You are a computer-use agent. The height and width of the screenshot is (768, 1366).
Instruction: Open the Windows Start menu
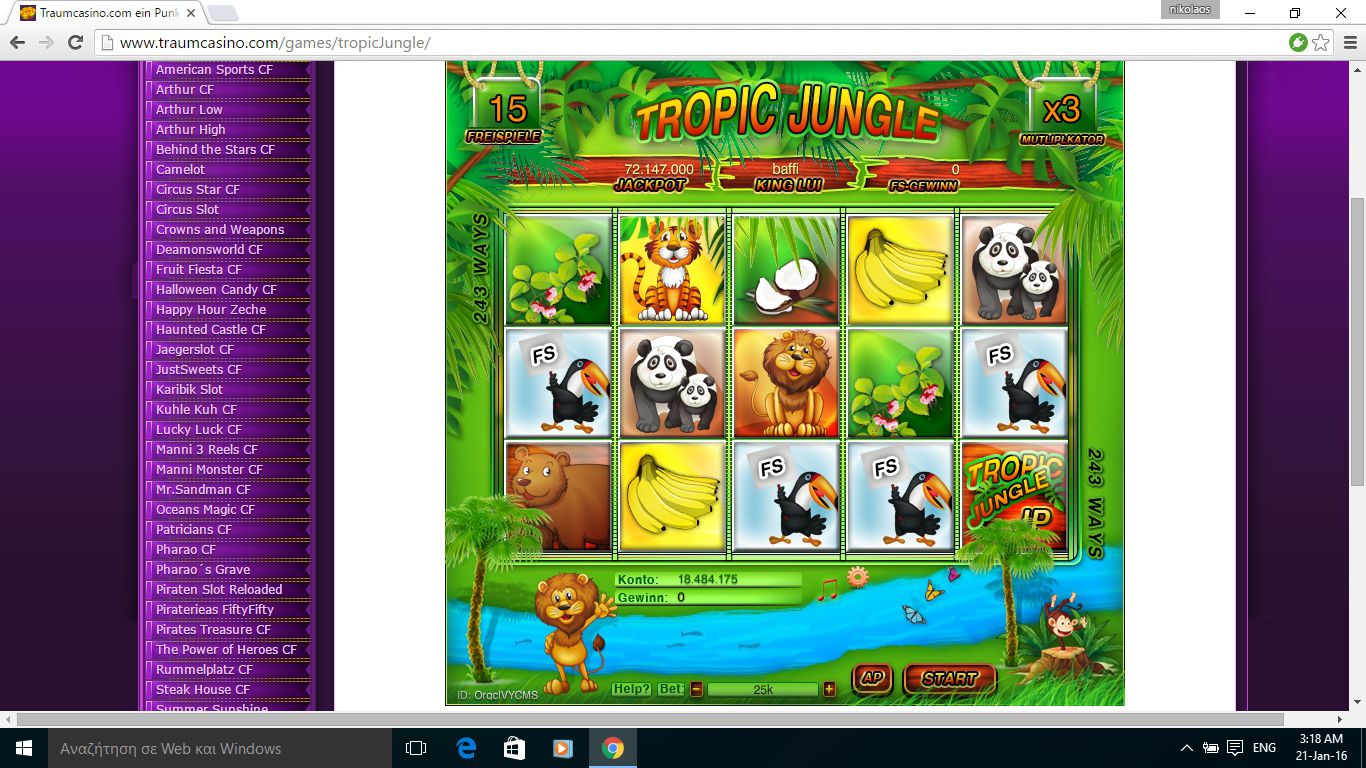24,748
